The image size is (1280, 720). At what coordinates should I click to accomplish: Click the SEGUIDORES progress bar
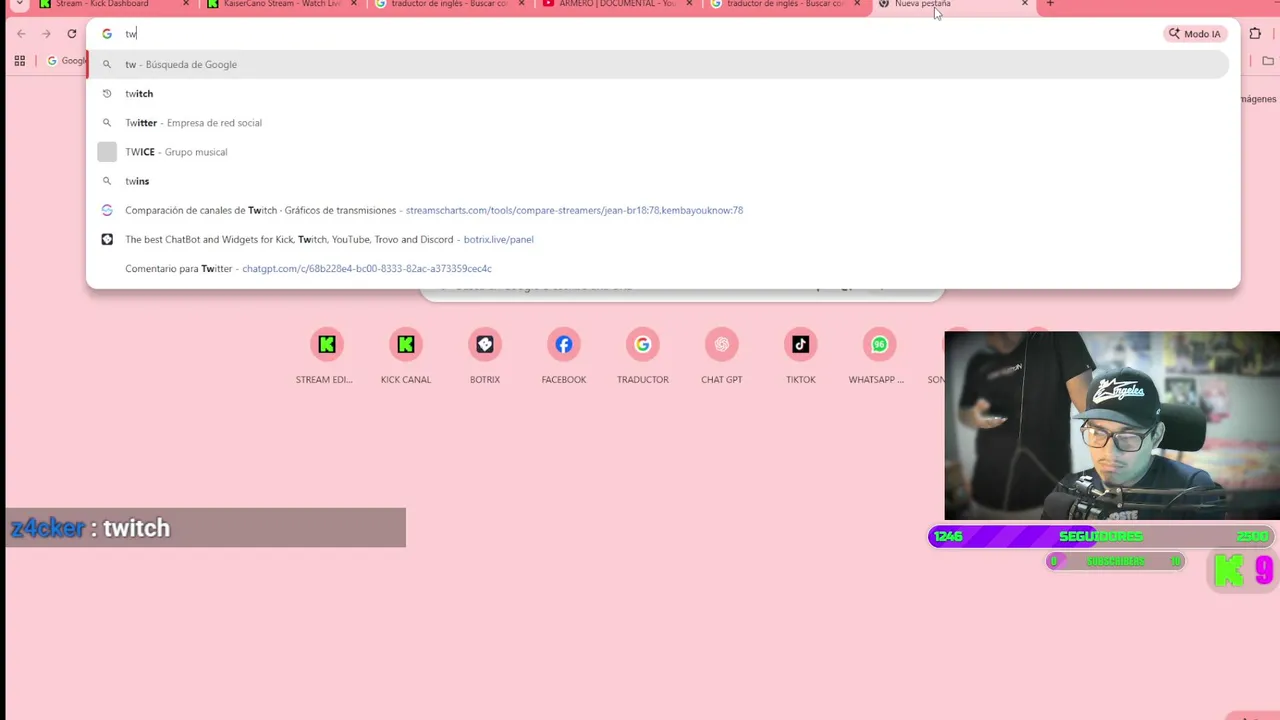pos(1101,537)
